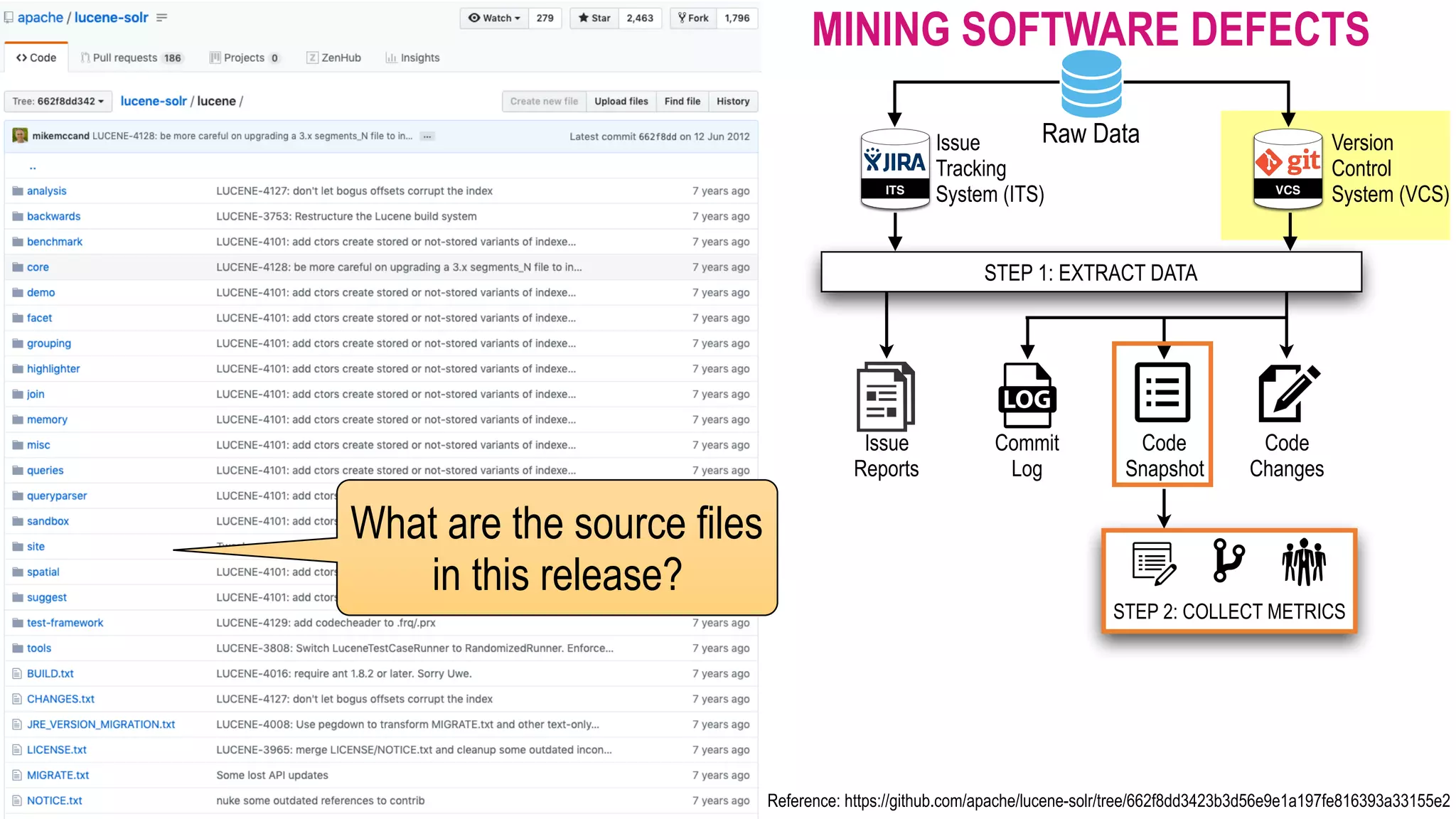Image resolution: width=1456 pixels, height=819 pixels.
Task: Click the Upload files button
Action: (x=621, y=102)
